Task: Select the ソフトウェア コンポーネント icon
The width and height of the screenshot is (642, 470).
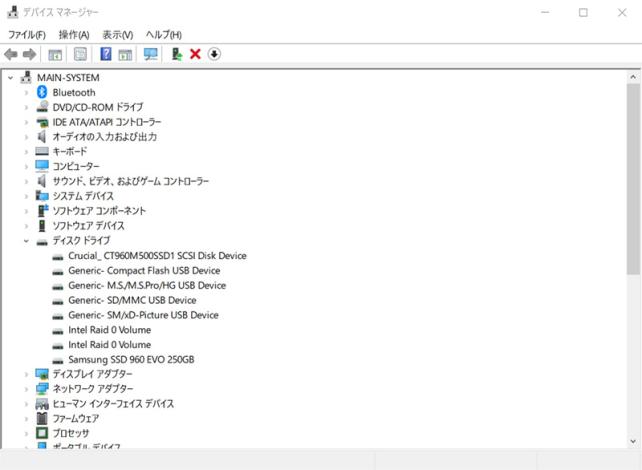Action: (43, 210)
